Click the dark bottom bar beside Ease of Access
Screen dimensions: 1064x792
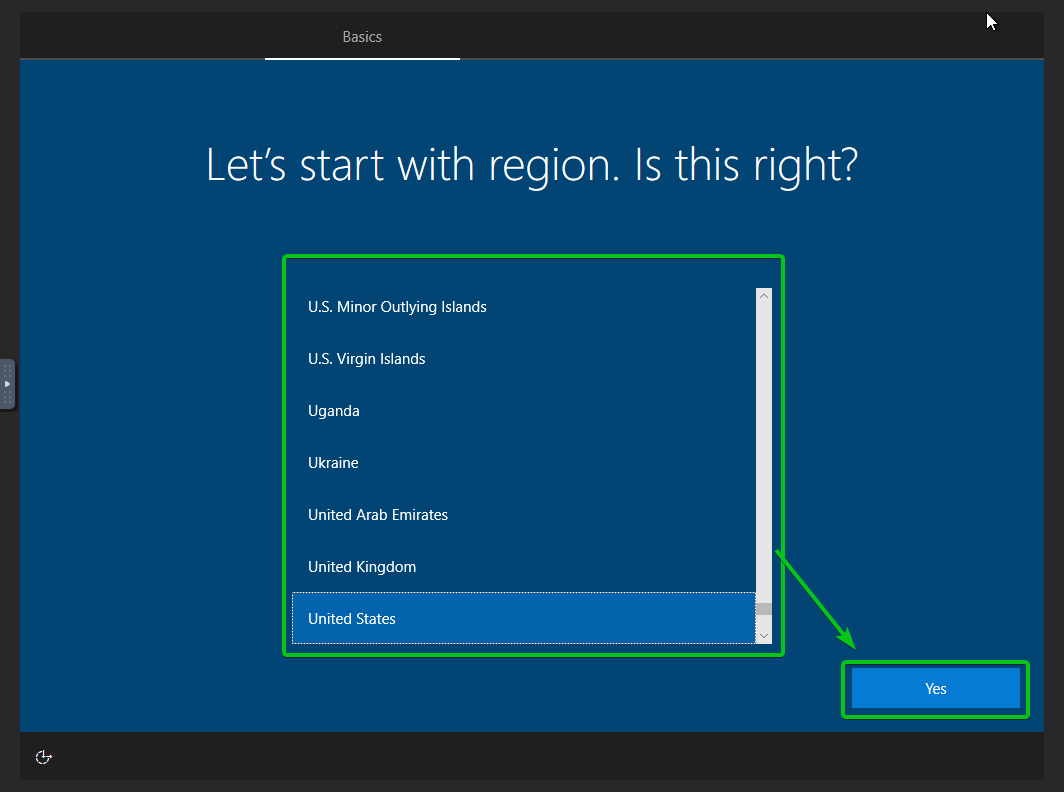coord(543,756)
